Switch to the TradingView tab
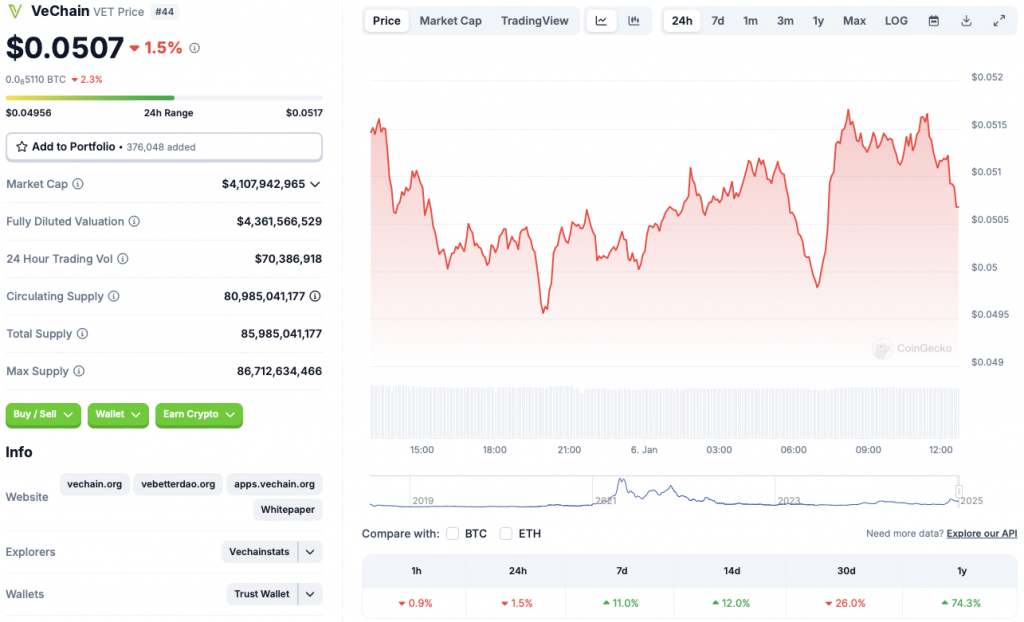Screen dimensions: 1024x622 535,21
